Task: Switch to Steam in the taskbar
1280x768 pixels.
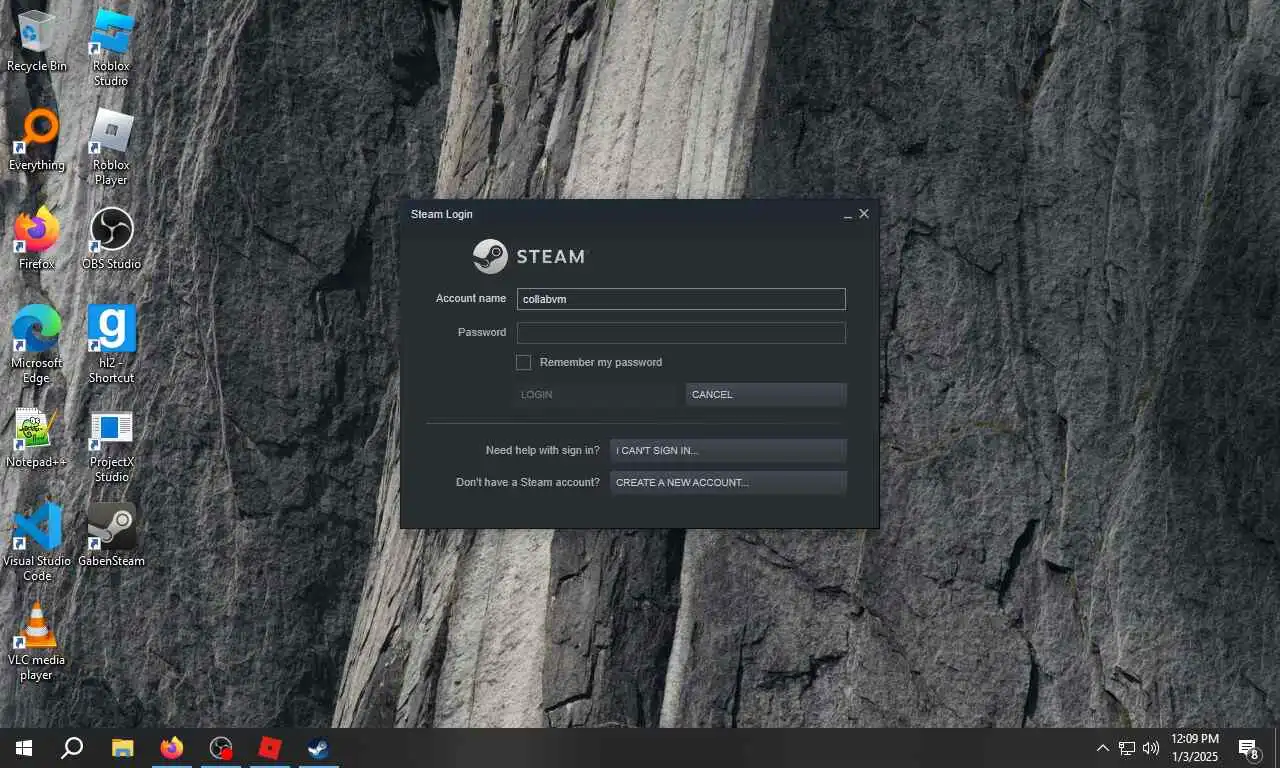Action: point(319,748)
